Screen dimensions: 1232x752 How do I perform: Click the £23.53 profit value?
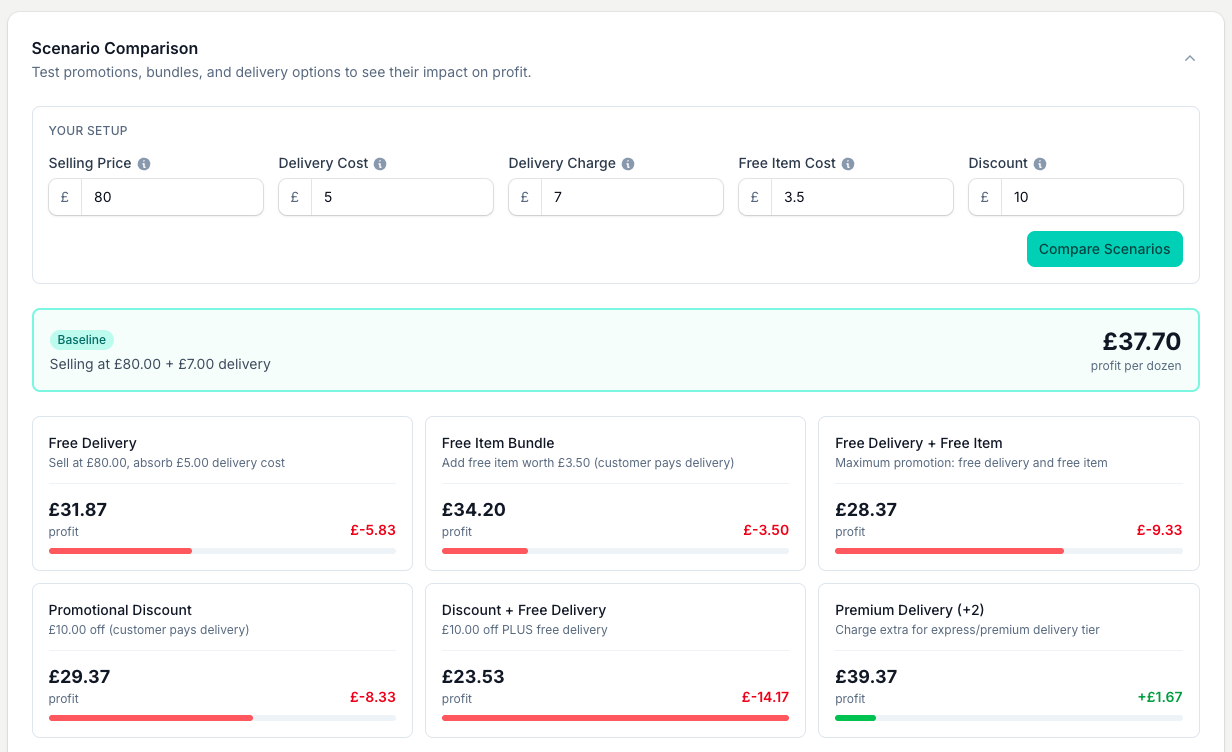(x=473, y=677)
